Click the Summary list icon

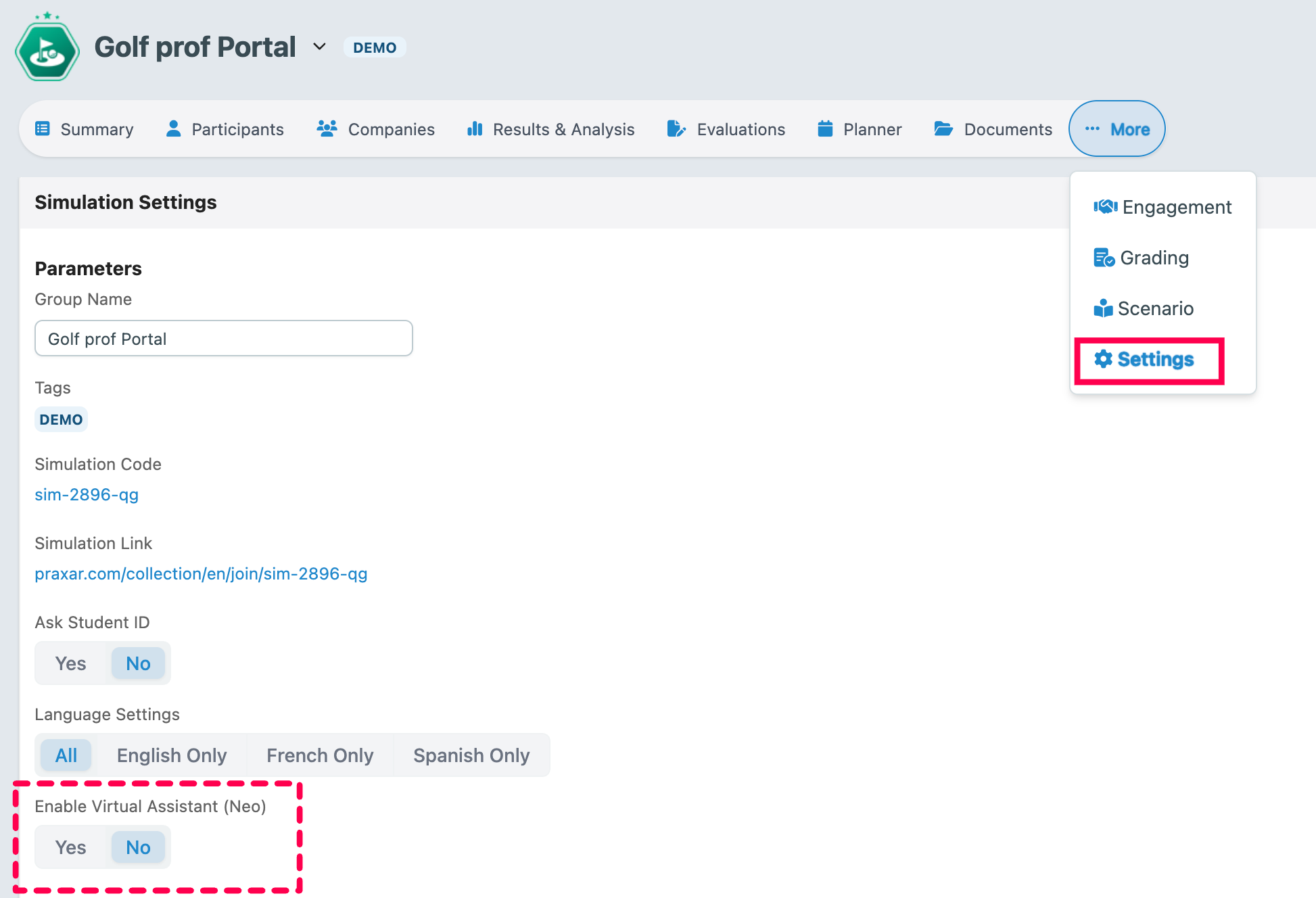(x=43, y=128)
